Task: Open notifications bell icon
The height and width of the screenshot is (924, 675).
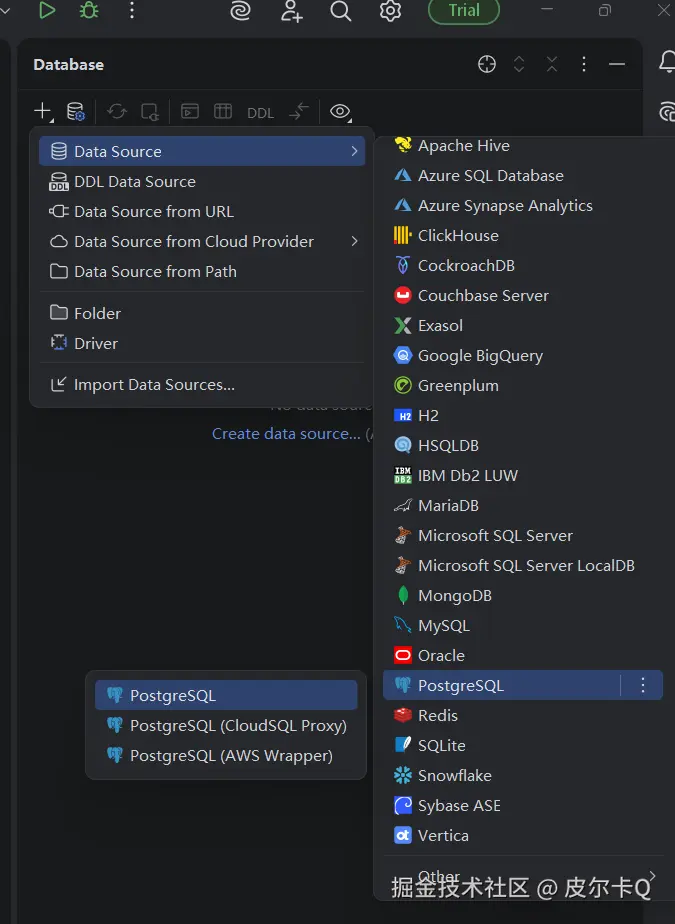Action: coord(667,62)
